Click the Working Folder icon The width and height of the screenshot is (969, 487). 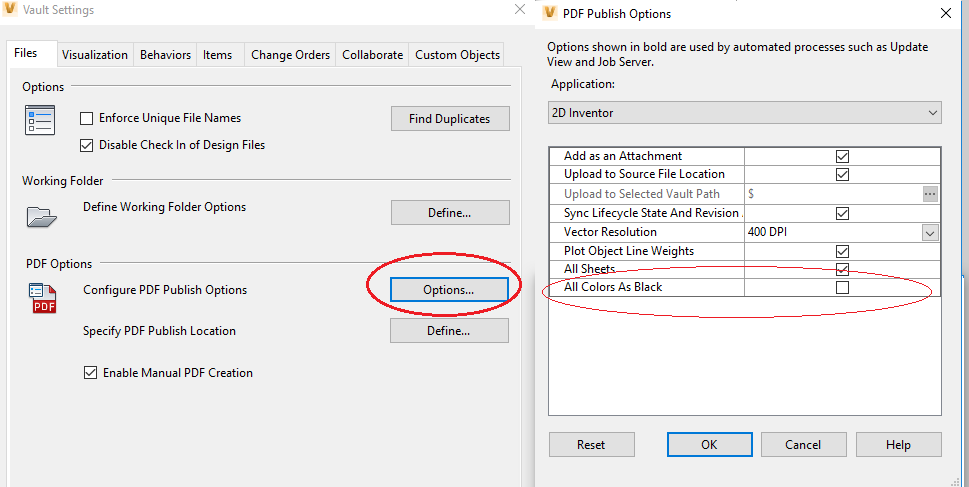(x=41, y=214)
